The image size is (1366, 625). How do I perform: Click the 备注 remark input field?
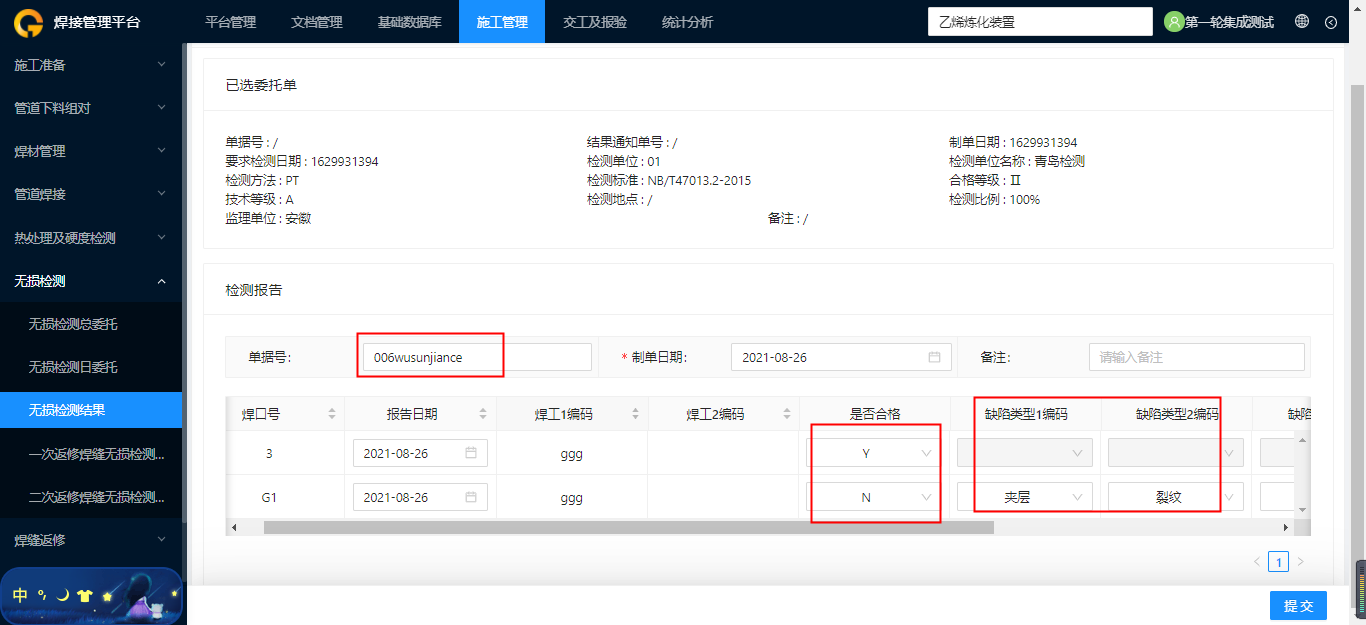pos(1197,357)
